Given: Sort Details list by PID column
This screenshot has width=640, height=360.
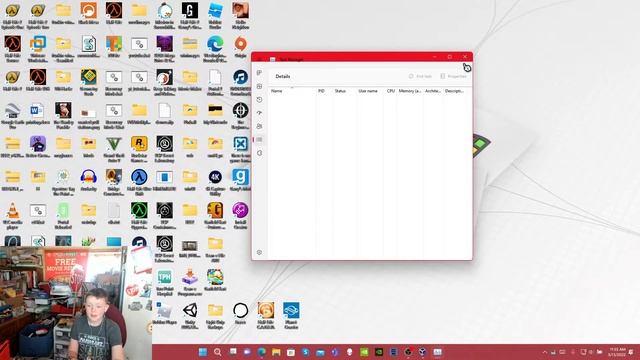Looking at the screenshot, I should point(324,91).
